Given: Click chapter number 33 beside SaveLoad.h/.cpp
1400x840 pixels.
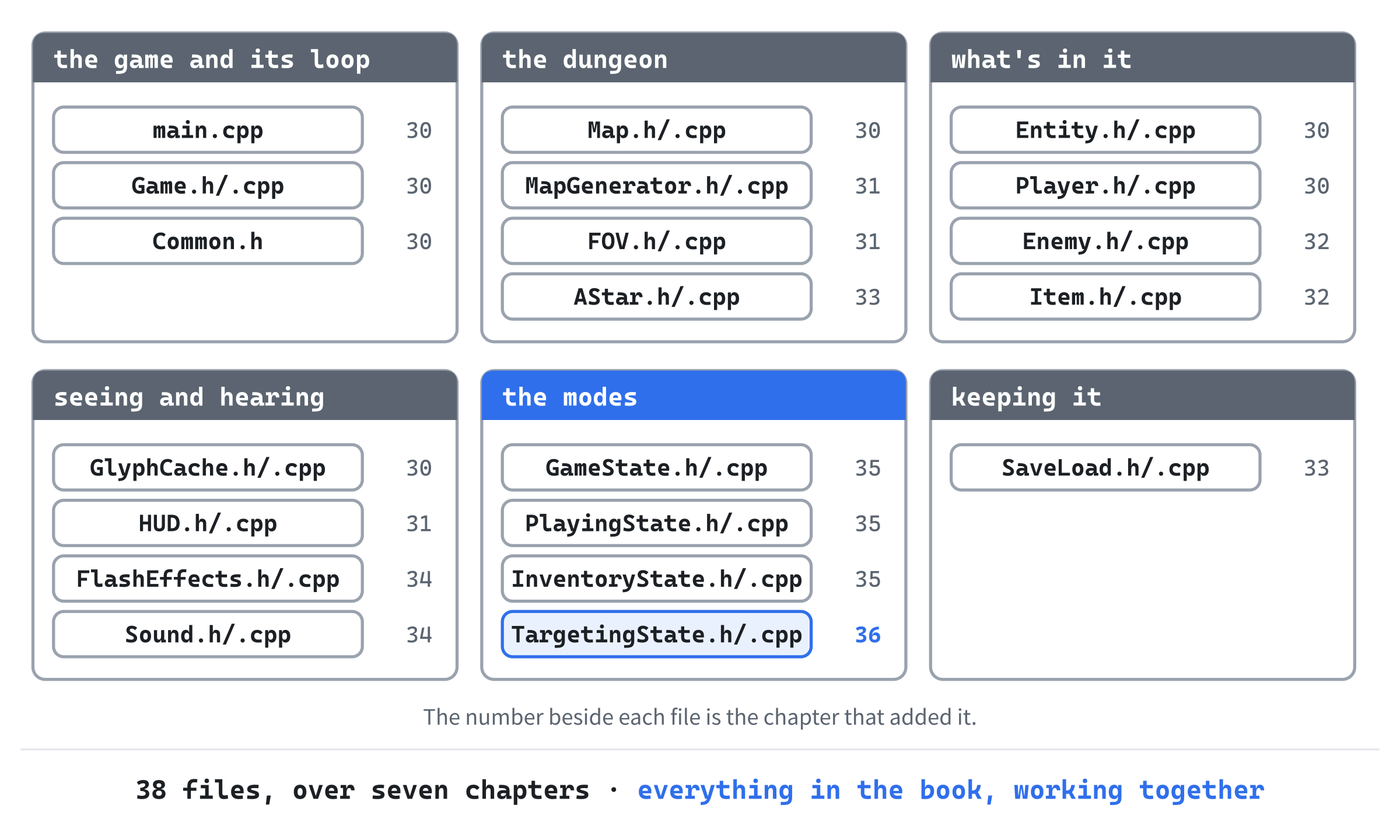Looking at the screenshot, I should (x=1317, y=468).
